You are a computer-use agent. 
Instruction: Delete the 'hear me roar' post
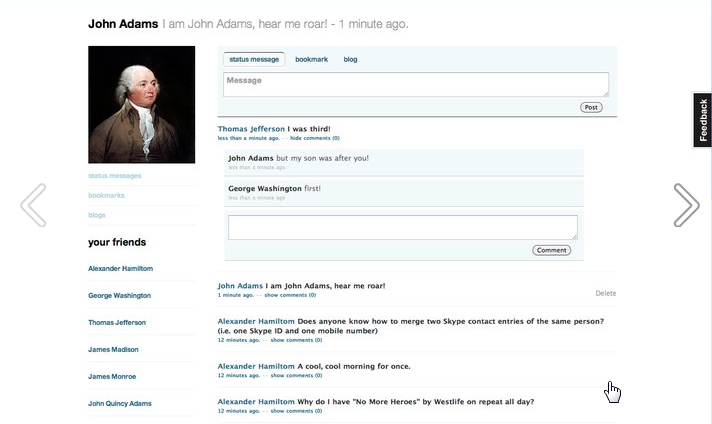click(606, 293)
